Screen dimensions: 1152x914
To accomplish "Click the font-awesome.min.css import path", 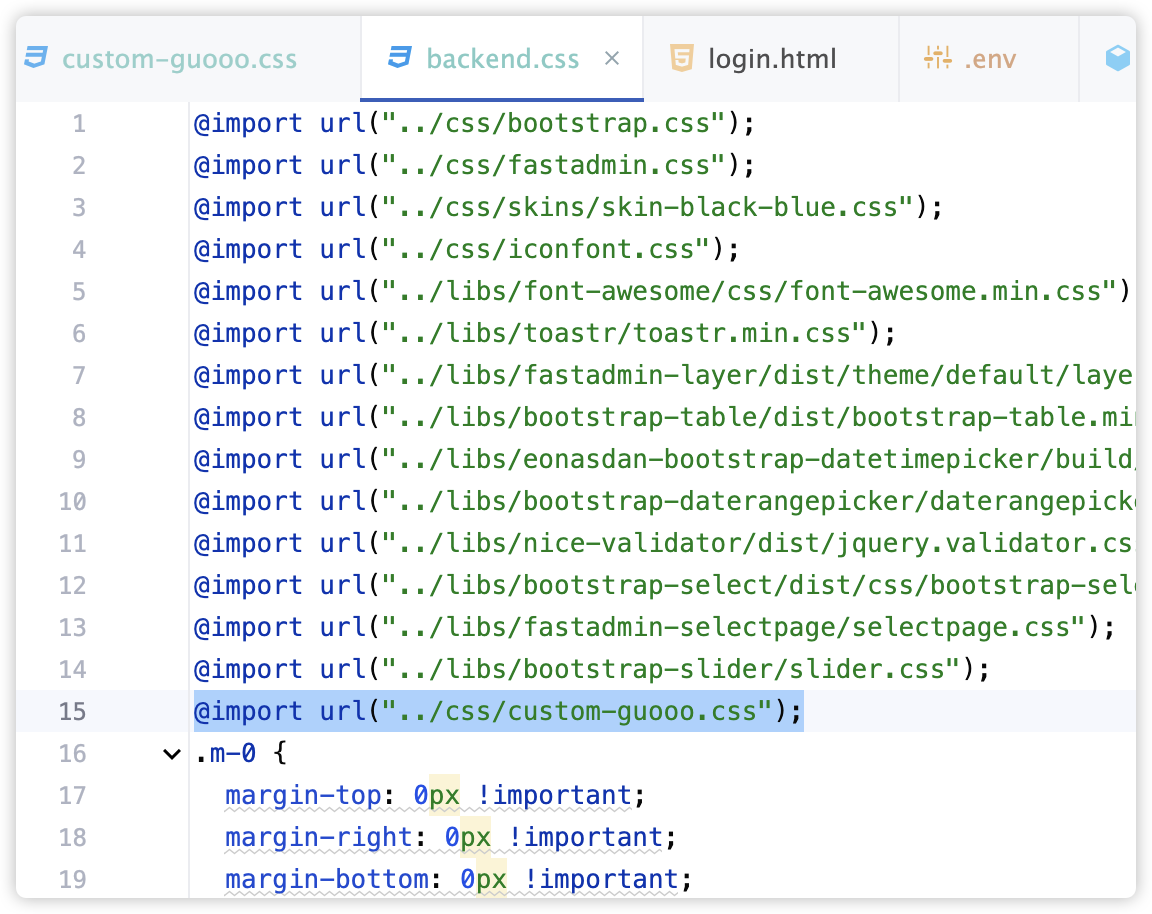I will click(750, 291).
